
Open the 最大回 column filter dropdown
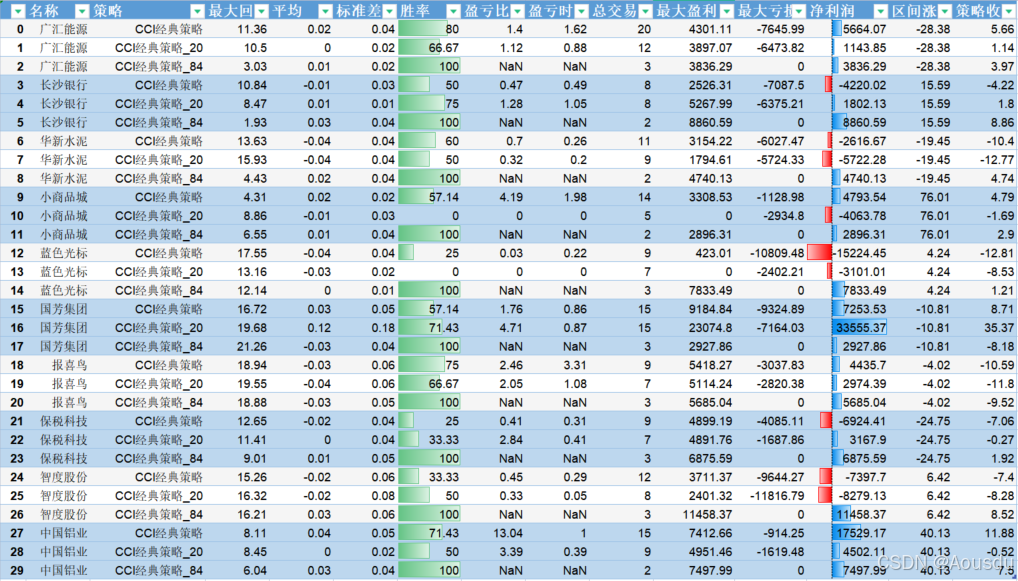pos(261,10)
